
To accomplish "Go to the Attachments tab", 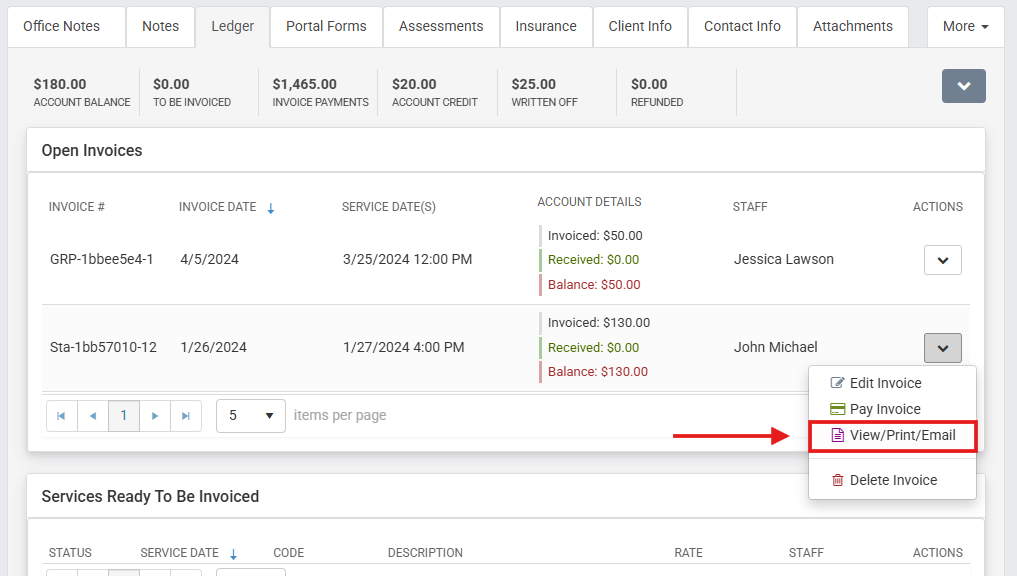I will pyautogui.click(x=853, y=27).
